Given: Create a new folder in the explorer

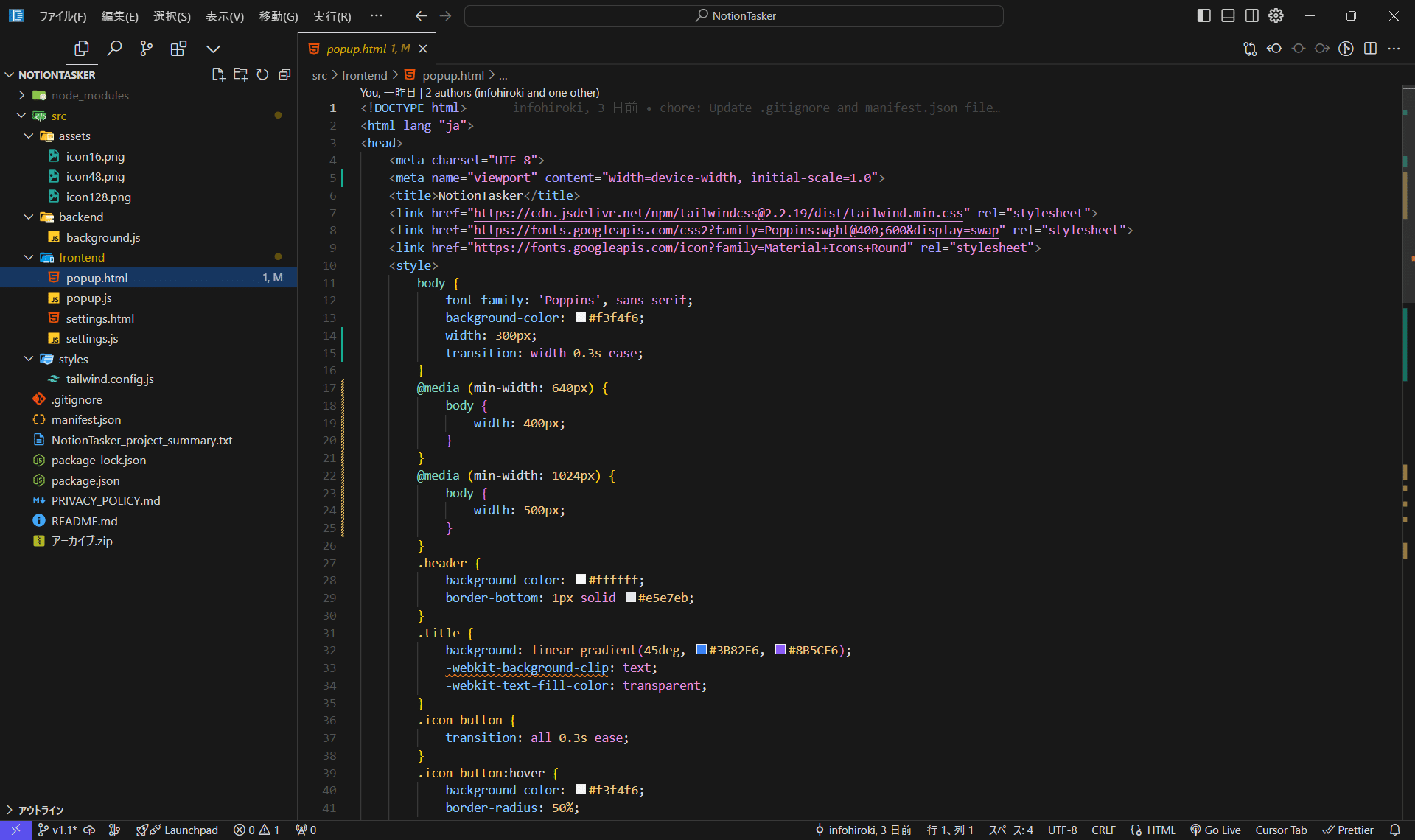Looking at the screenshot, I should point(240,74).
